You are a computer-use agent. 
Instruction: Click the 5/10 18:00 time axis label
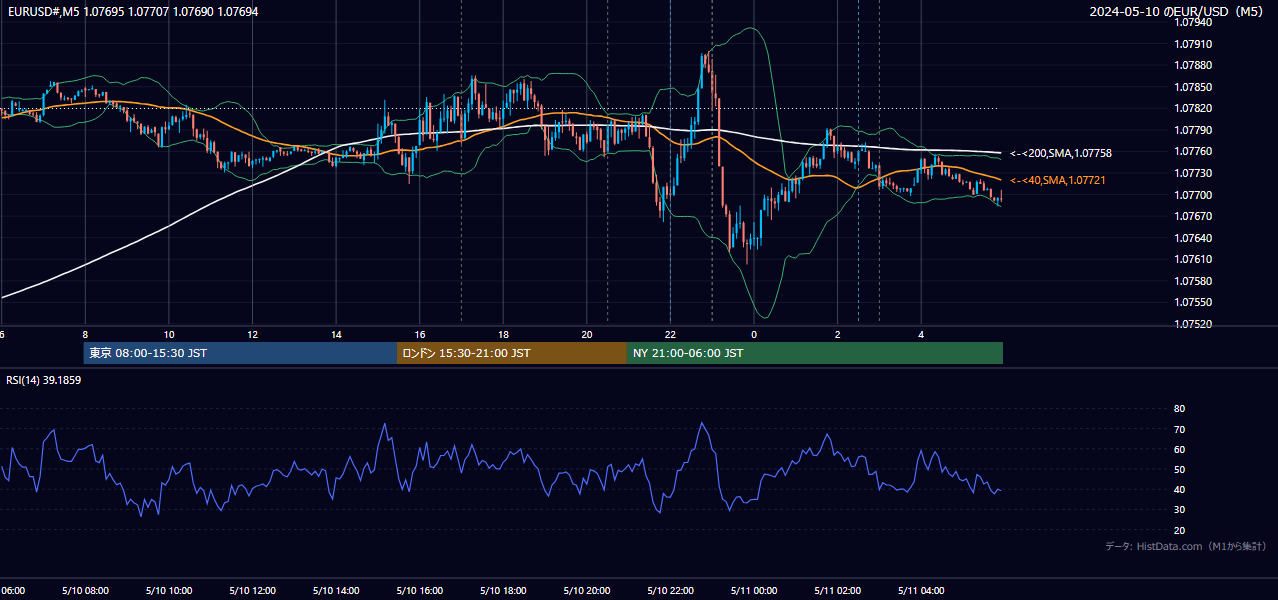(503, 591)
